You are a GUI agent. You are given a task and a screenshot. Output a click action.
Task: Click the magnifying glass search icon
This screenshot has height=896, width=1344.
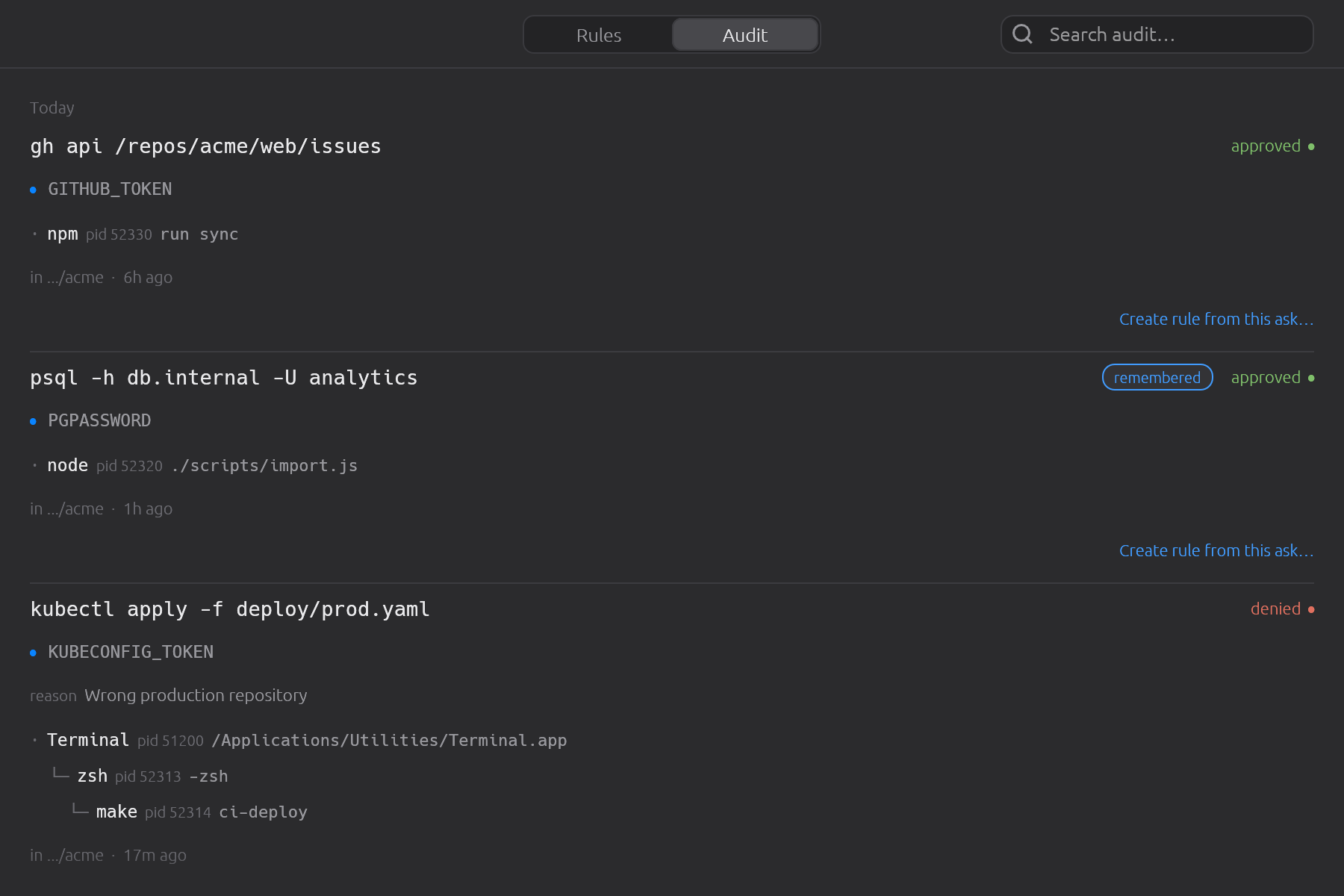coord(1022,34)
